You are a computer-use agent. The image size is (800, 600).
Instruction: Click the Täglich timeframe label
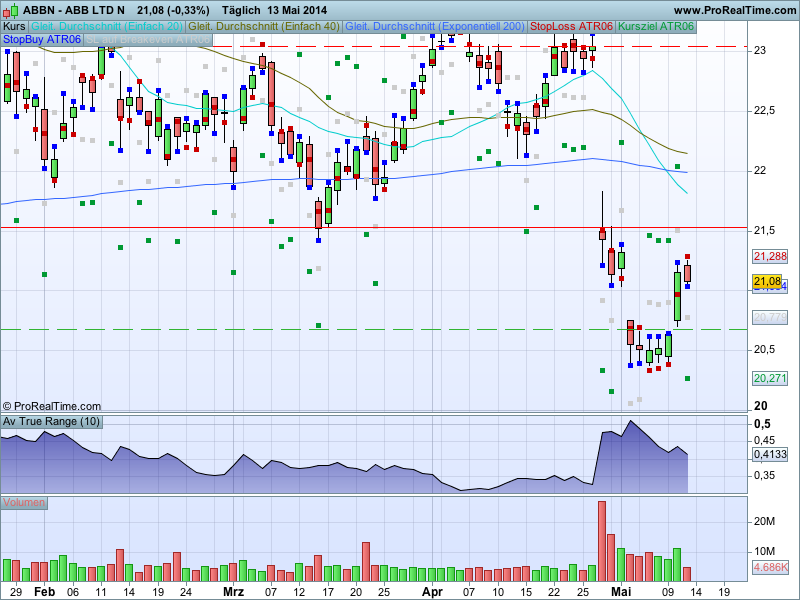(241, 10)
